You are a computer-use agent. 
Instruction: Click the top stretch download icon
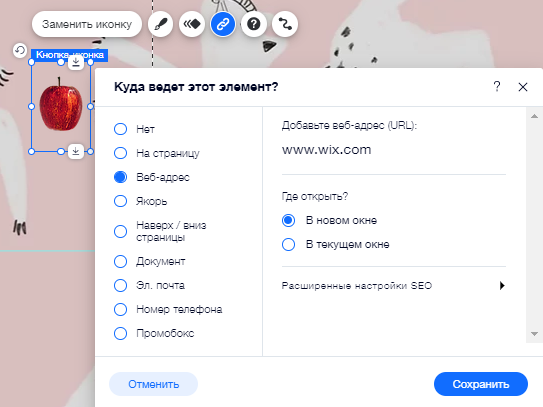click(x=76, y=62)
